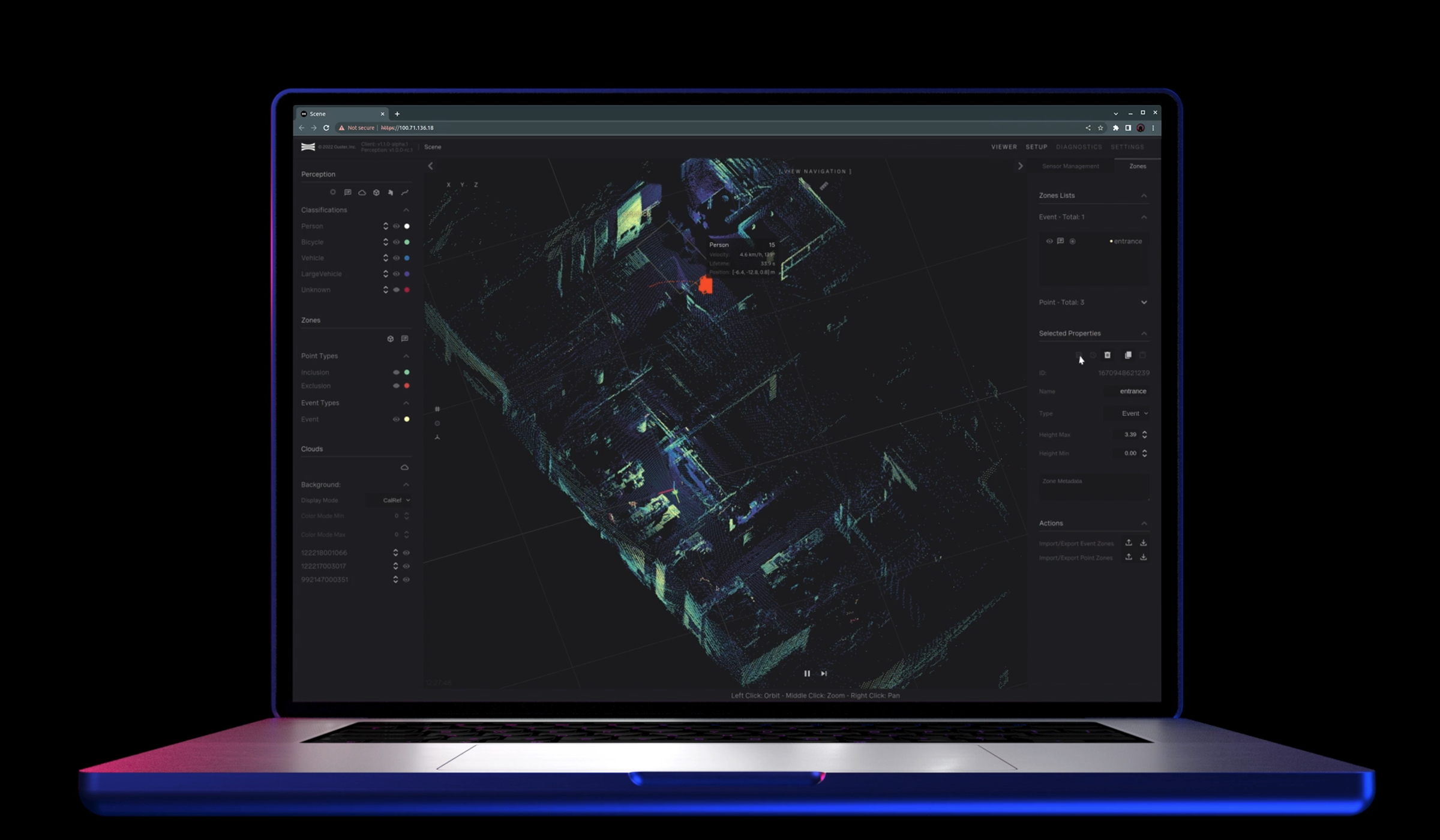Pause the scene playback
Image resolution: width=1440 pixels, height=840 pixels.
807,673
